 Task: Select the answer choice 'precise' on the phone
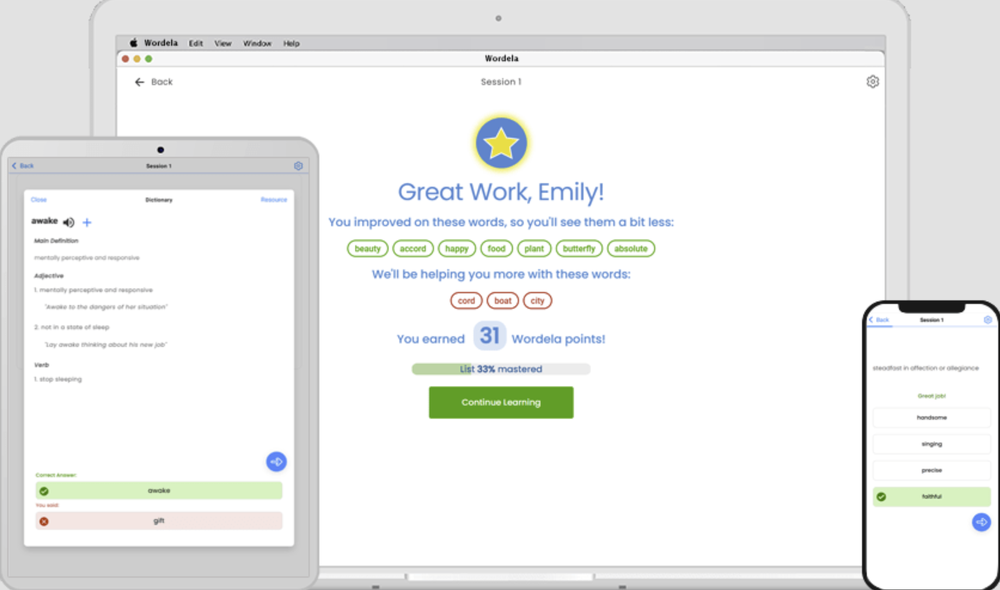pos(931,469)
